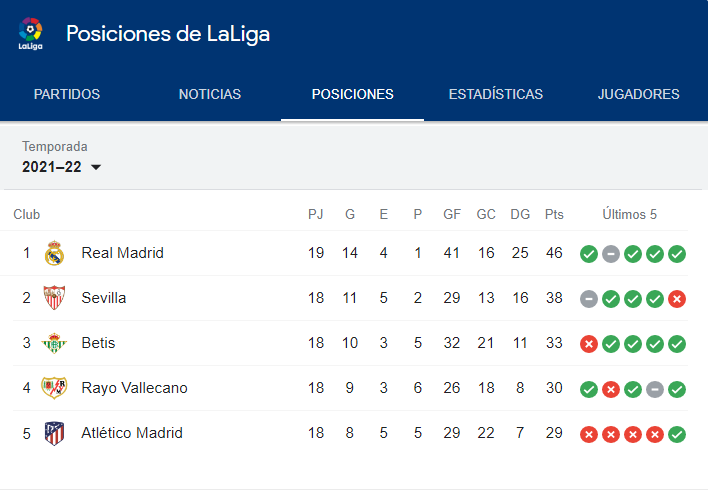The image size is (708, 493).
Task: Click the Sevilla club crest
Action: pos(54,298)
